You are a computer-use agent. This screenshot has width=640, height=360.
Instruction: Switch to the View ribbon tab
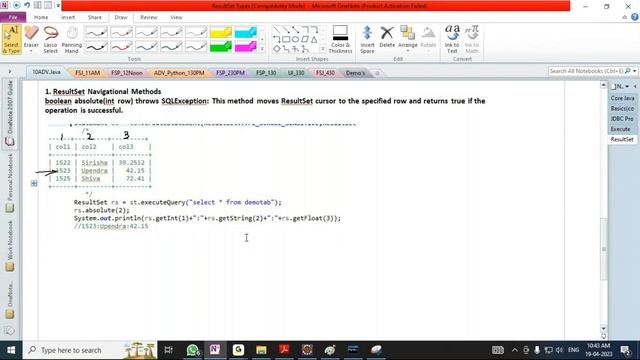pyautogui.click(x=176, y=18)
